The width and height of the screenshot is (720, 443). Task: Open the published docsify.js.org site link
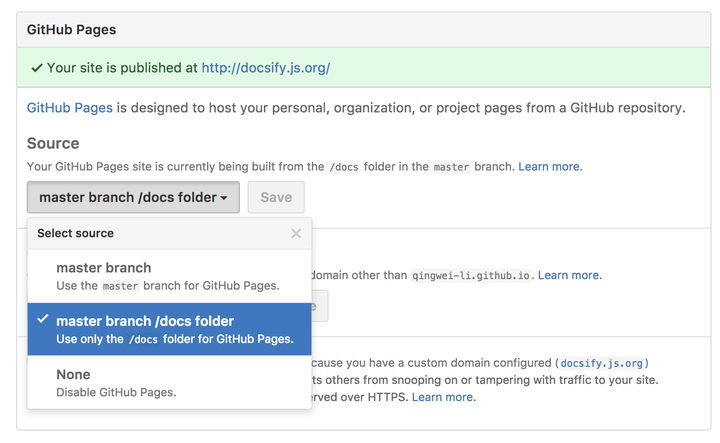265,68
